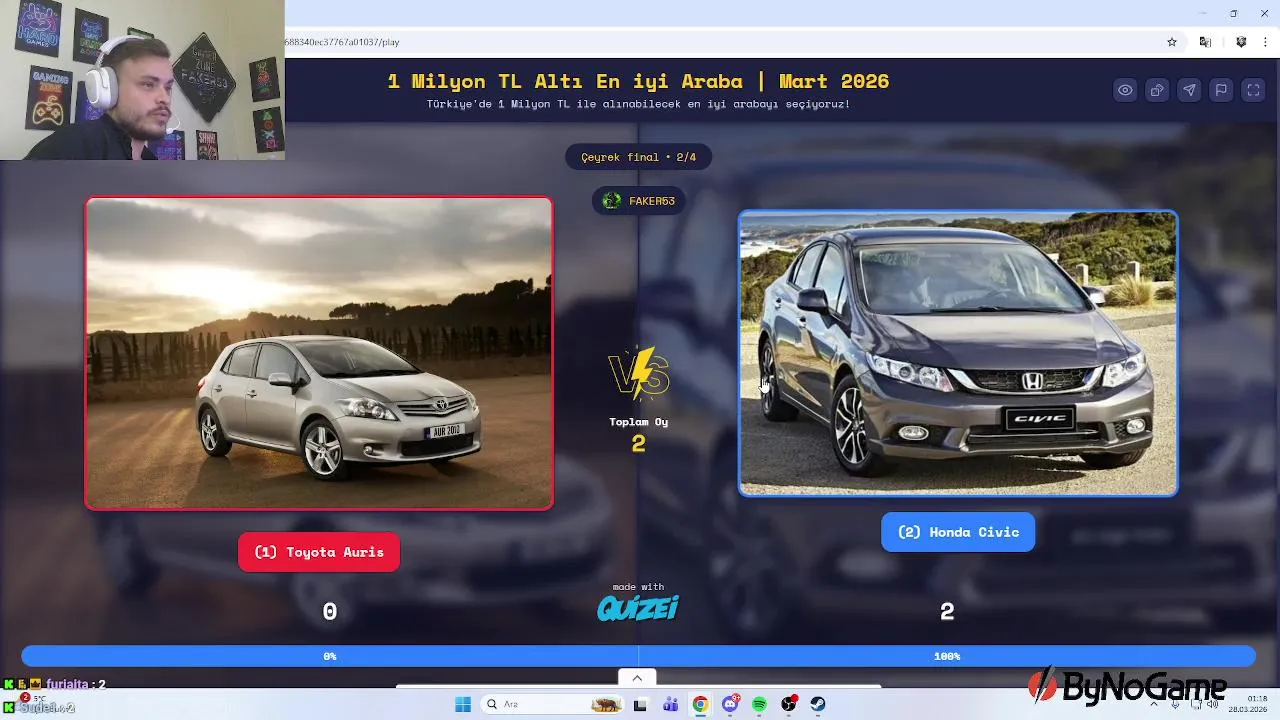1280x720 pixels.
Task: Bookmark the page with the star icon
Action: [x=1172, y=42]
